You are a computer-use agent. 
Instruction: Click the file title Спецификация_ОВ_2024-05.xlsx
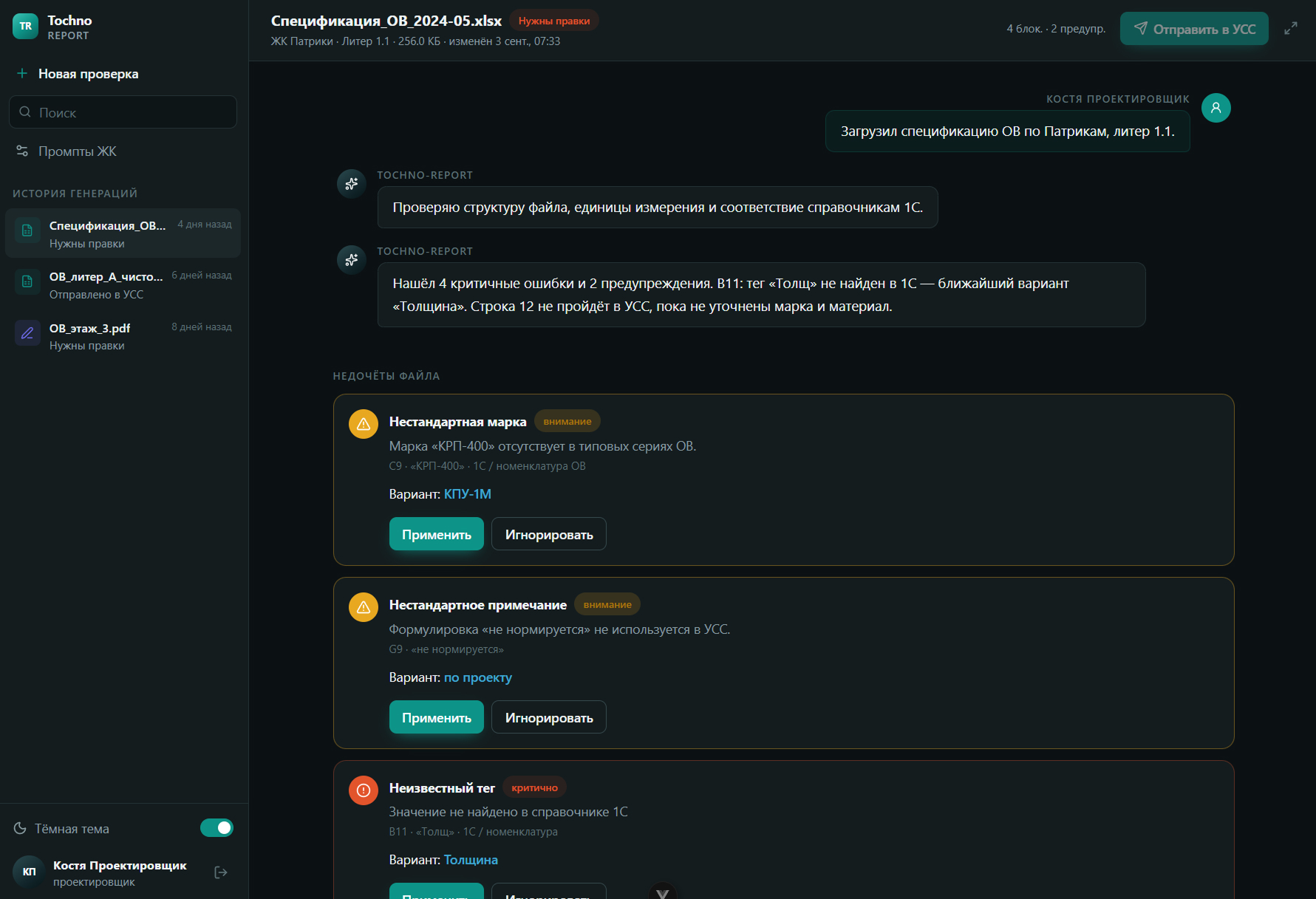386,21
